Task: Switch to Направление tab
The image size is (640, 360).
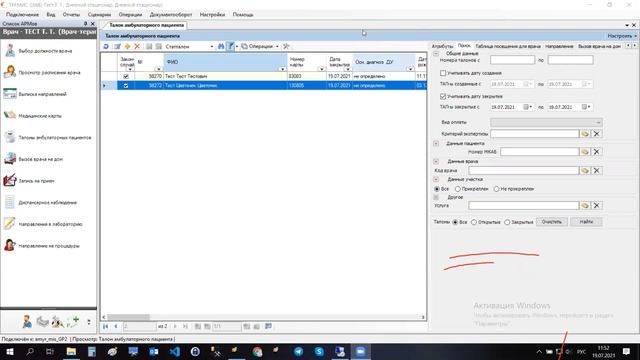Action: pyautogui.click(x=559, y=46)
